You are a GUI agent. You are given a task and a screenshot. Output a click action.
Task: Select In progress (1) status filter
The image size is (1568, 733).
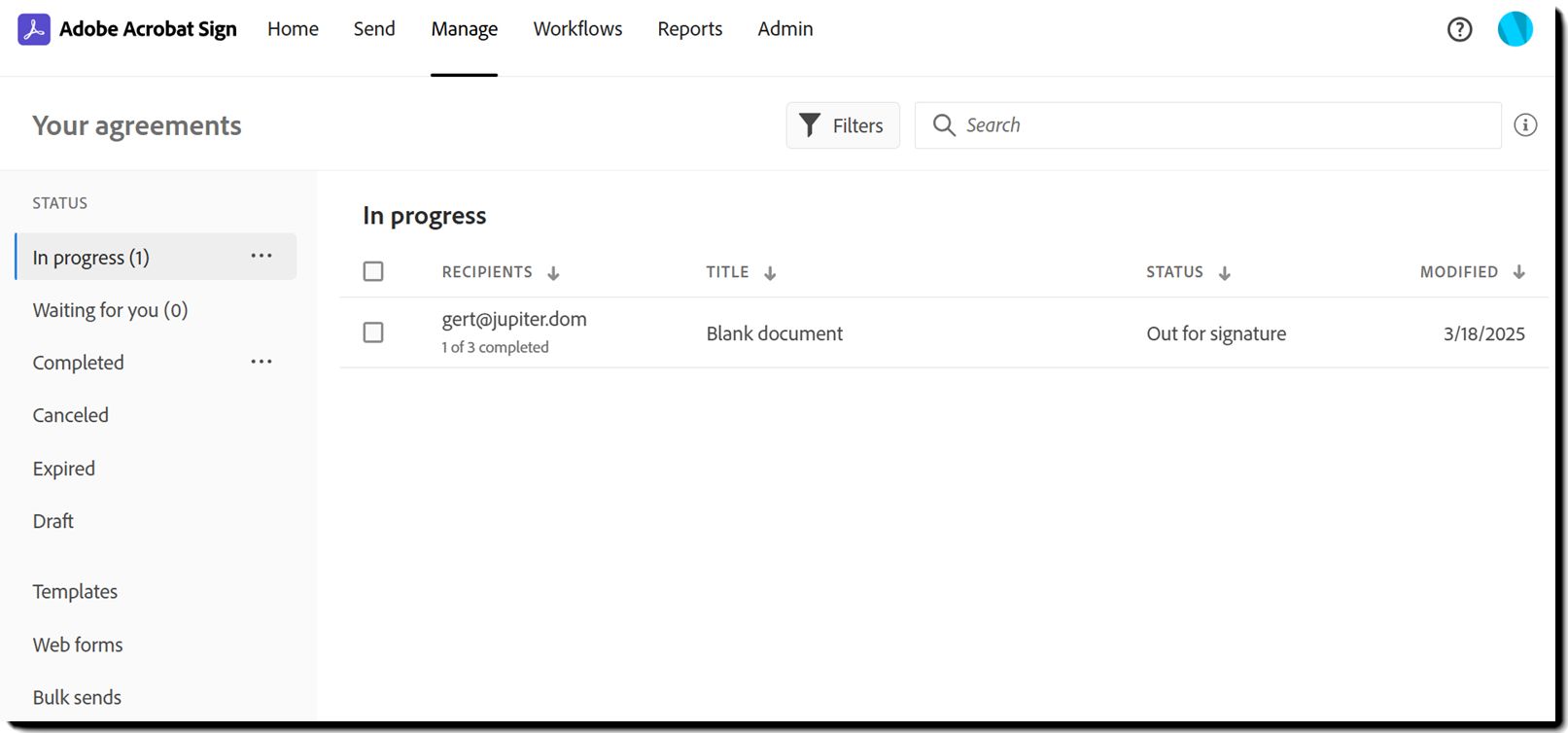(156, 257)
